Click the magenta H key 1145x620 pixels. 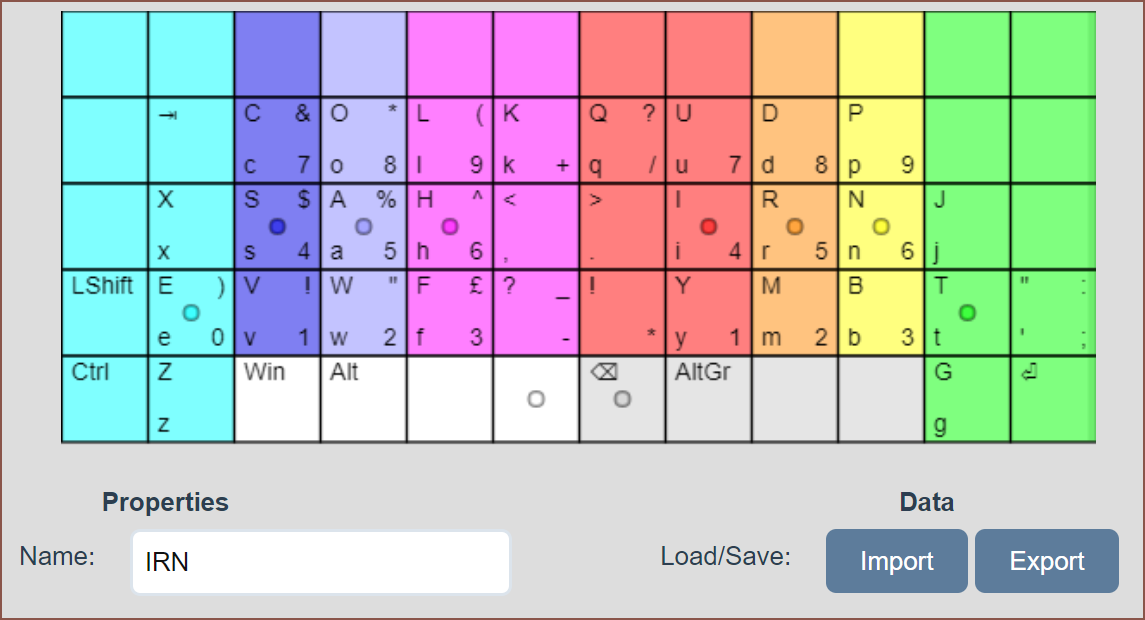449,227
